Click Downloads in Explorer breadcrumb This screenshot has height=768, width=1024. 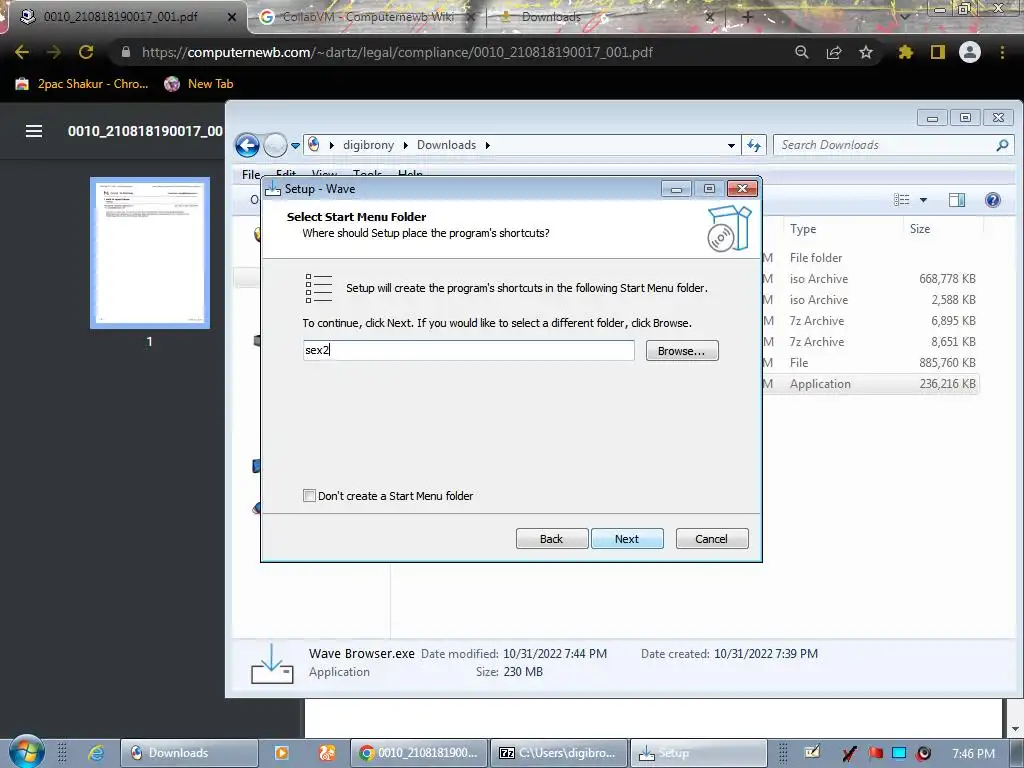pos(447,145)
